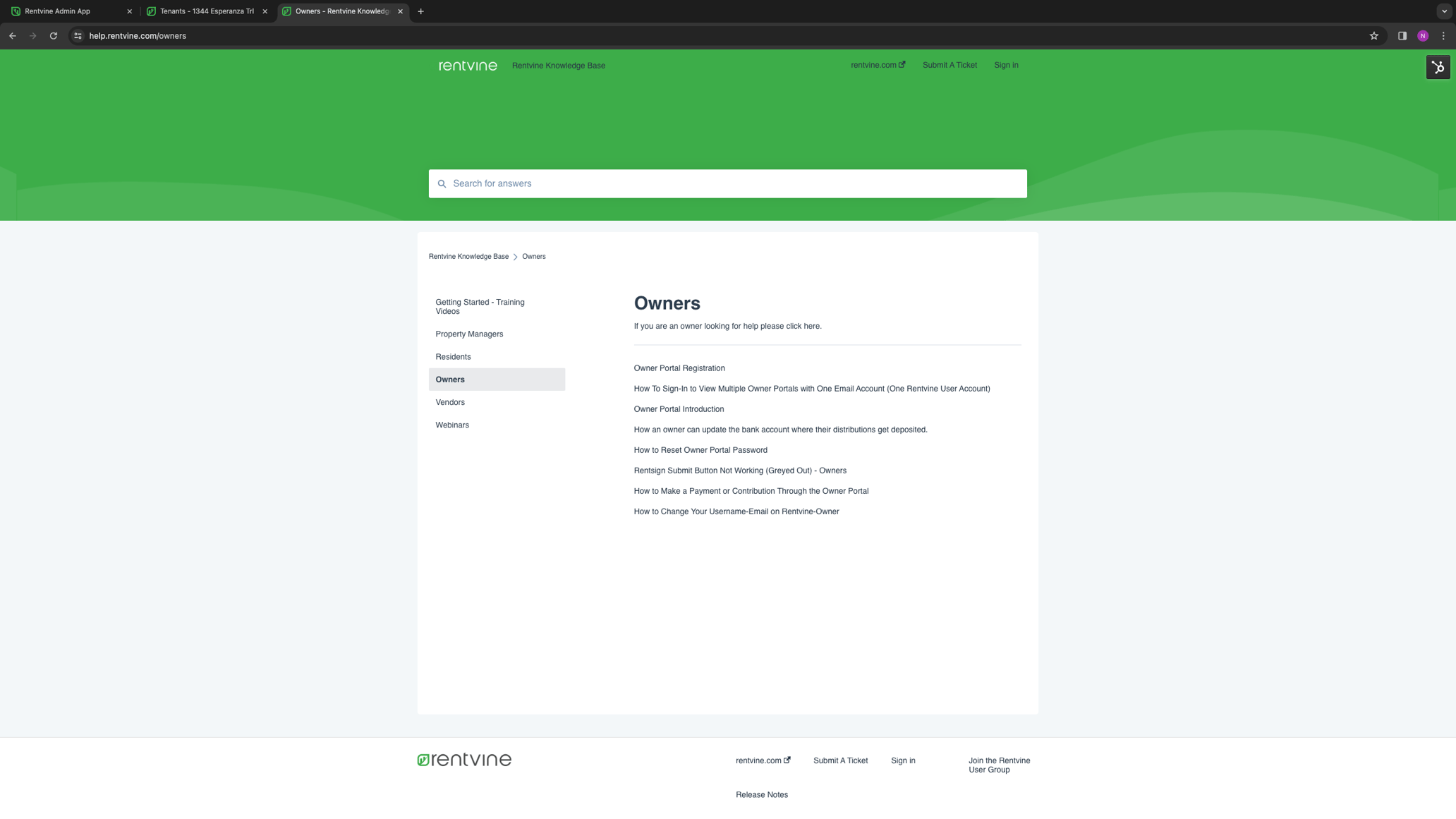The height and width of the screenshot is (819, 1456).
Task: Click the HubSpot widget icon
Action: point(1438,68)
